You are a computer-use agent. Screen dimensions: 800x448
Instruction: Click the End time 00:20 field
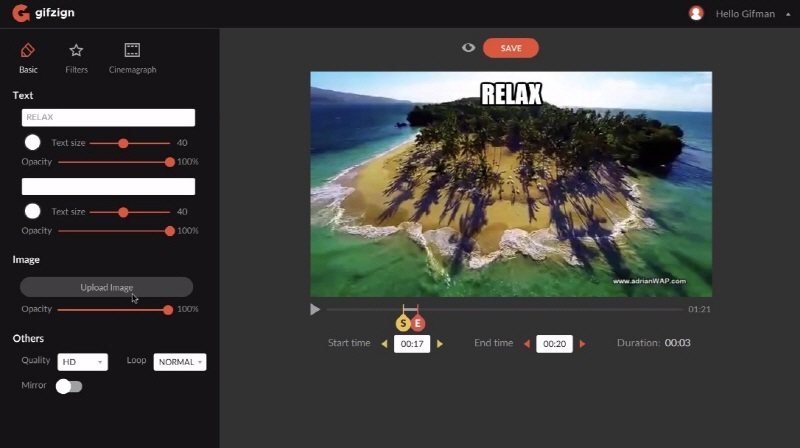(554, 344)
